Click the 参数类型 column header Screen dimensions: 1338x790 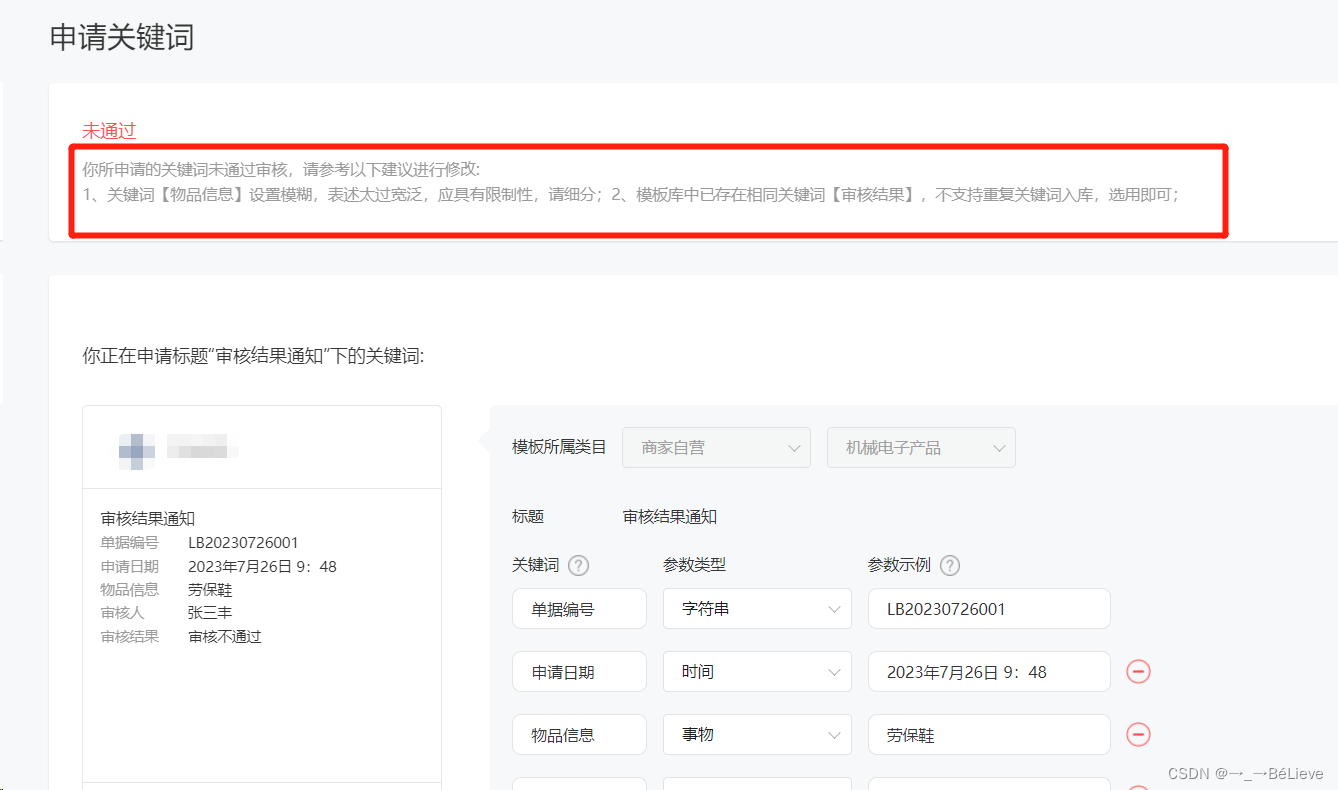tap(694, 564)
